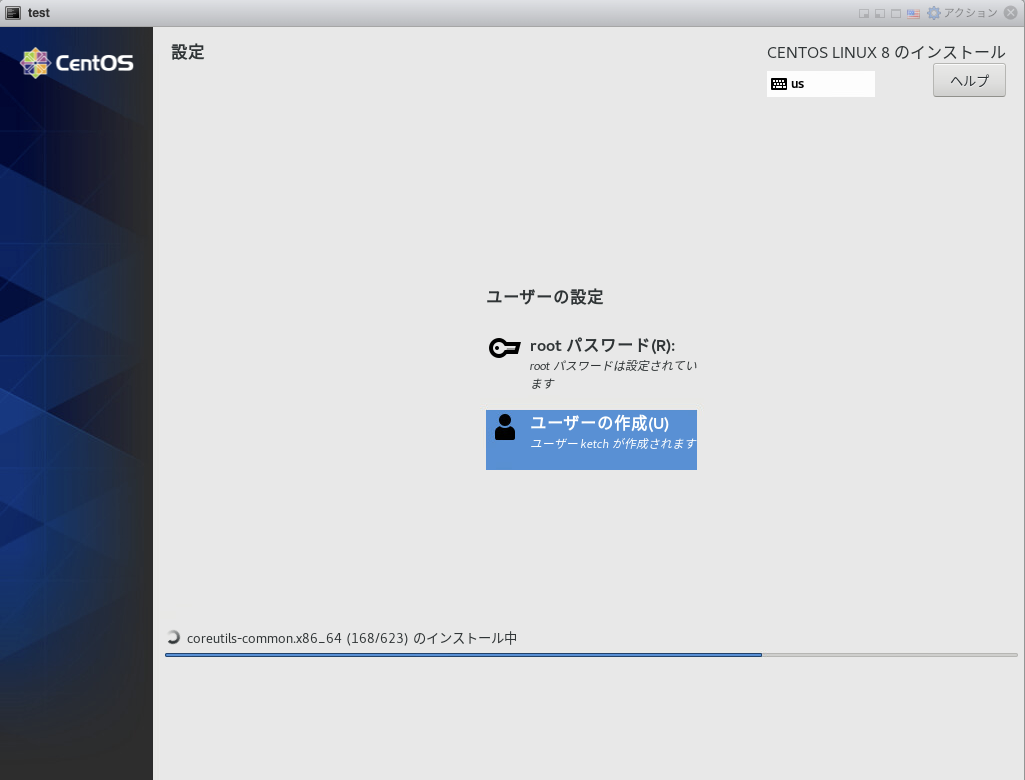The height and width of the screenshot is (780, 1025).
Task: Open the Action (アクション) gear menu
Action: coord(962,12)
